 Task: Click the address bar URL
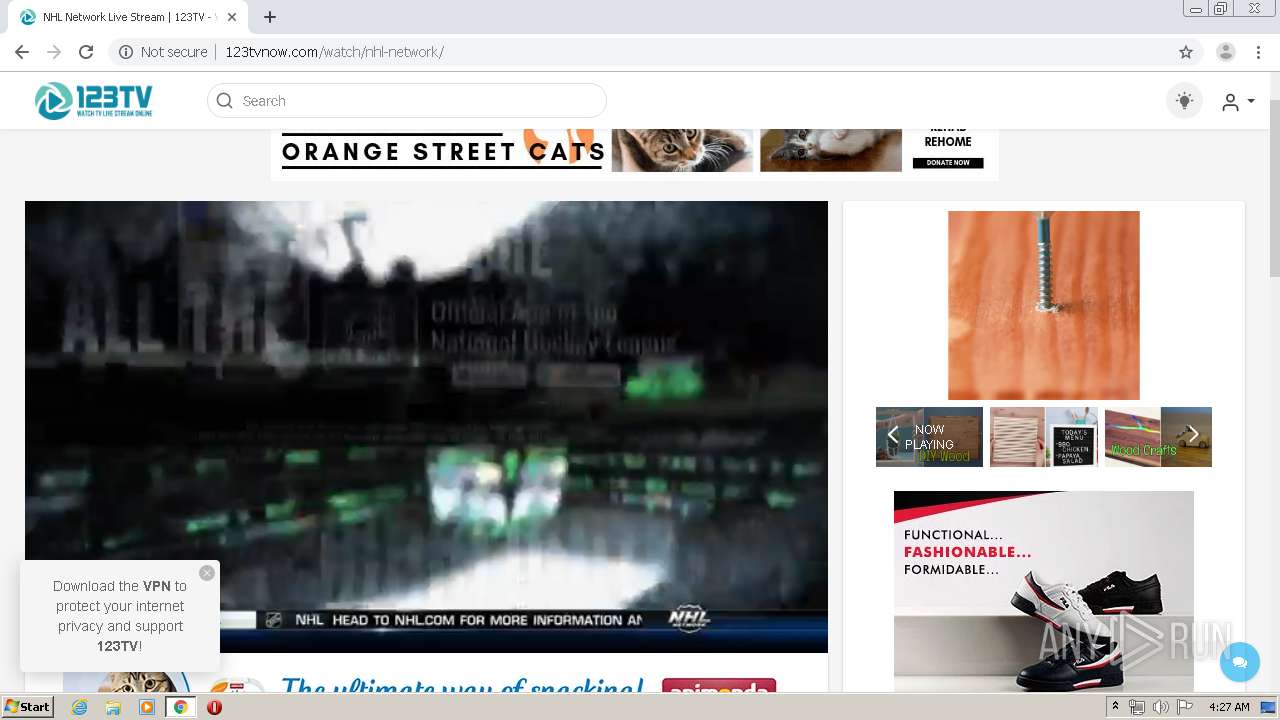(x=334, y=52)
